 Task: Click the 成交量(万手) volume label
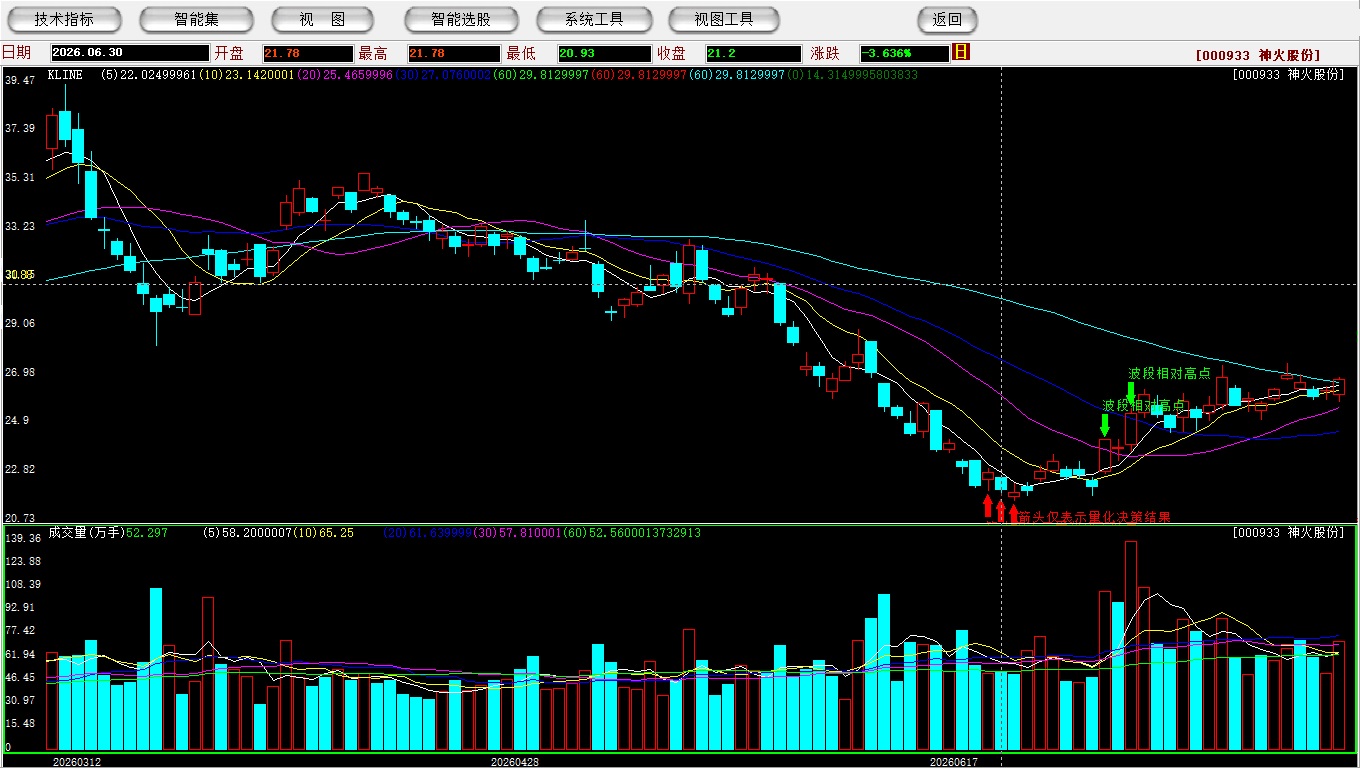coord(87,533)
